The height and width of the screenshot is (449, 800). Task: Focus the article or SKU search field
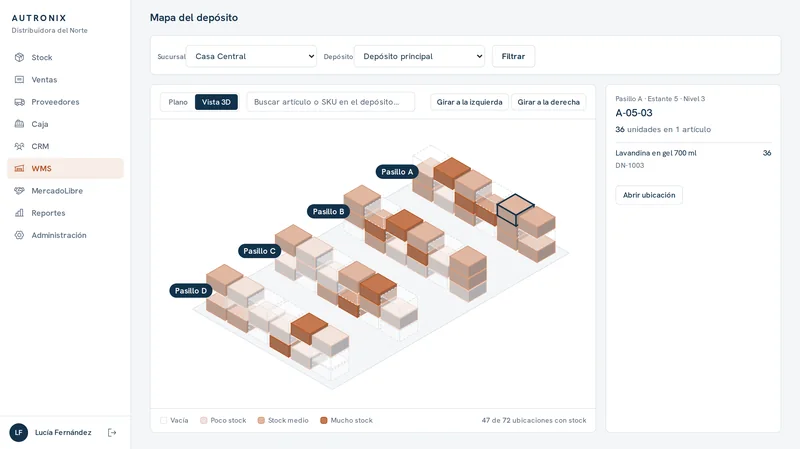[331, 102]
